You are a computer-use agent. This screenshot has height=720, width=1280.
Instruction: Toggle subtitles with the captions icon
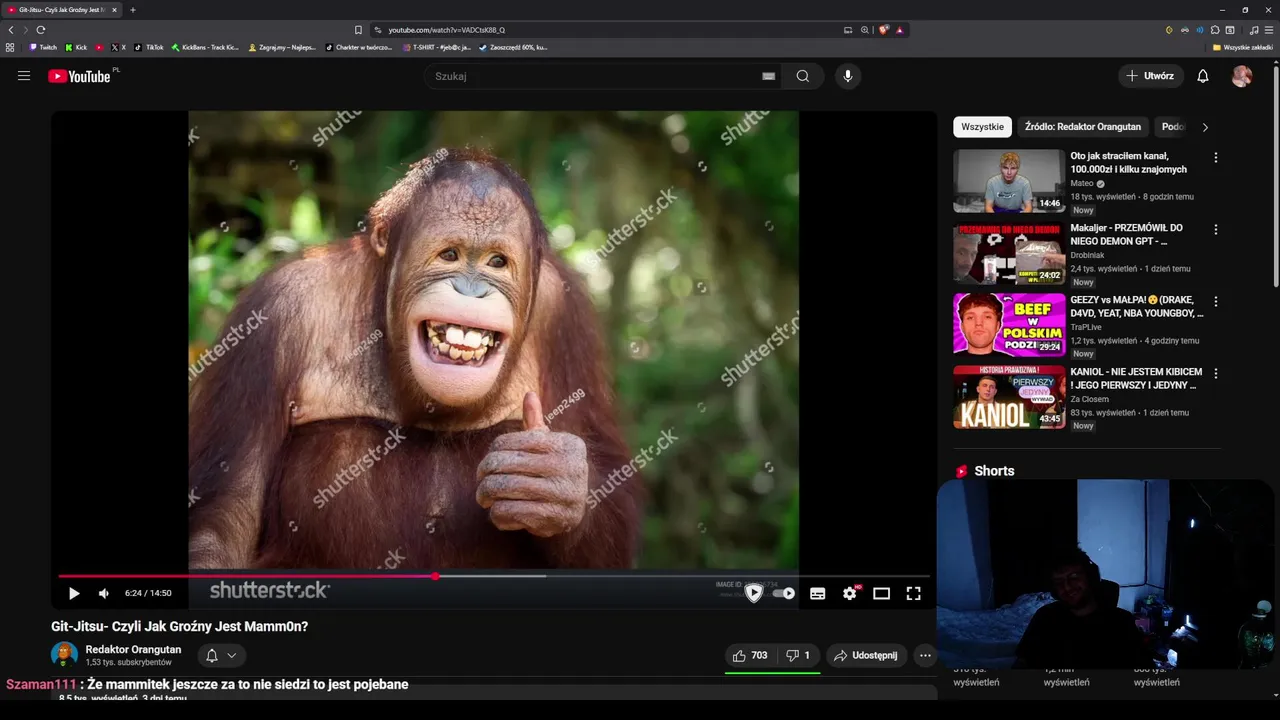tap(817, 593)
